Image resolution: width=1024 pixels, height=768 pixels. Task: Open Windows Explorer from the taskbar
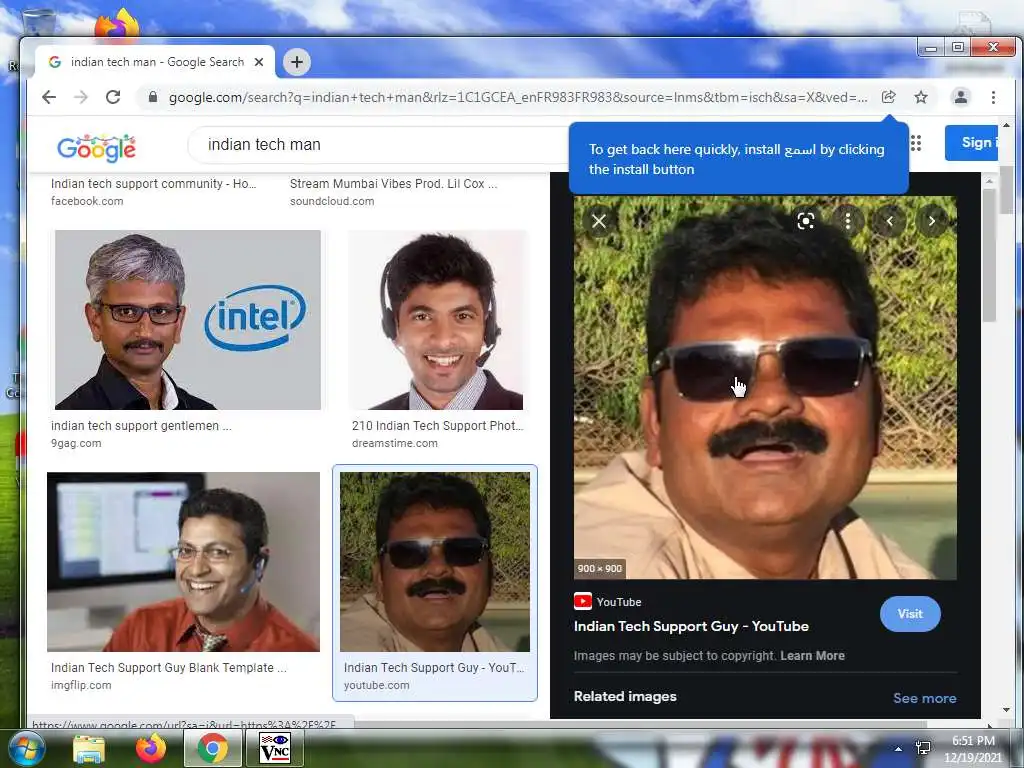tap(89, 748)
